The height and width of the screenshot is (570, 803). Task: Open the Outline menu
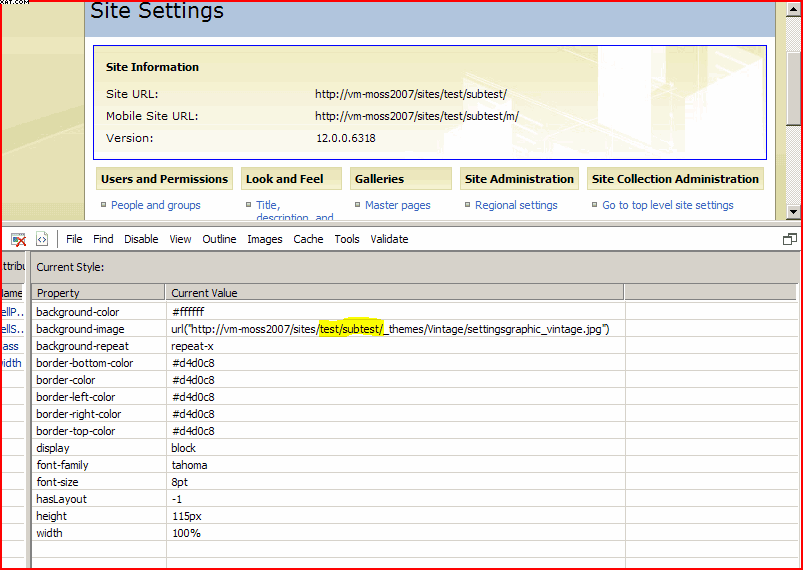(x=219, y=239)
